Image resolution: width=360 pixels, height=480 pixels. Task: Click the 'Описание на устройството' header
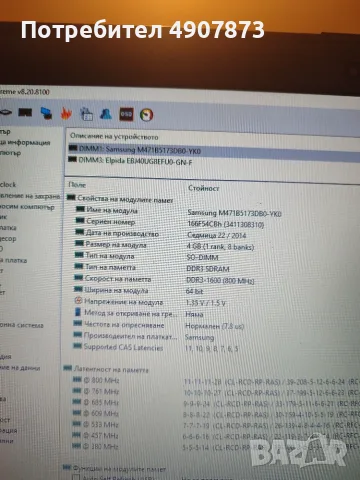(x=114, y=136)
